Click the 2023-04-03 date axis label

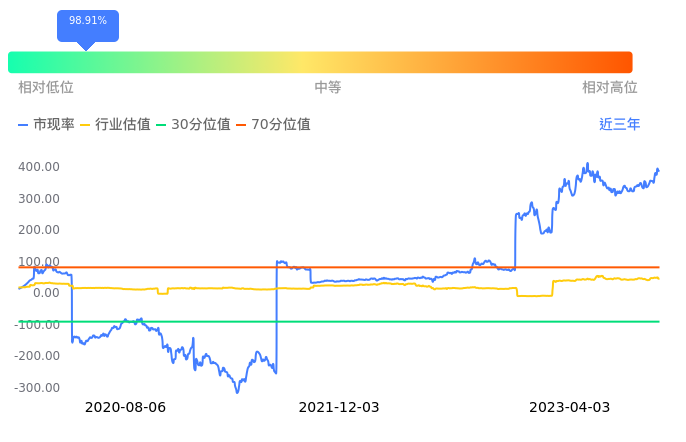569,407
